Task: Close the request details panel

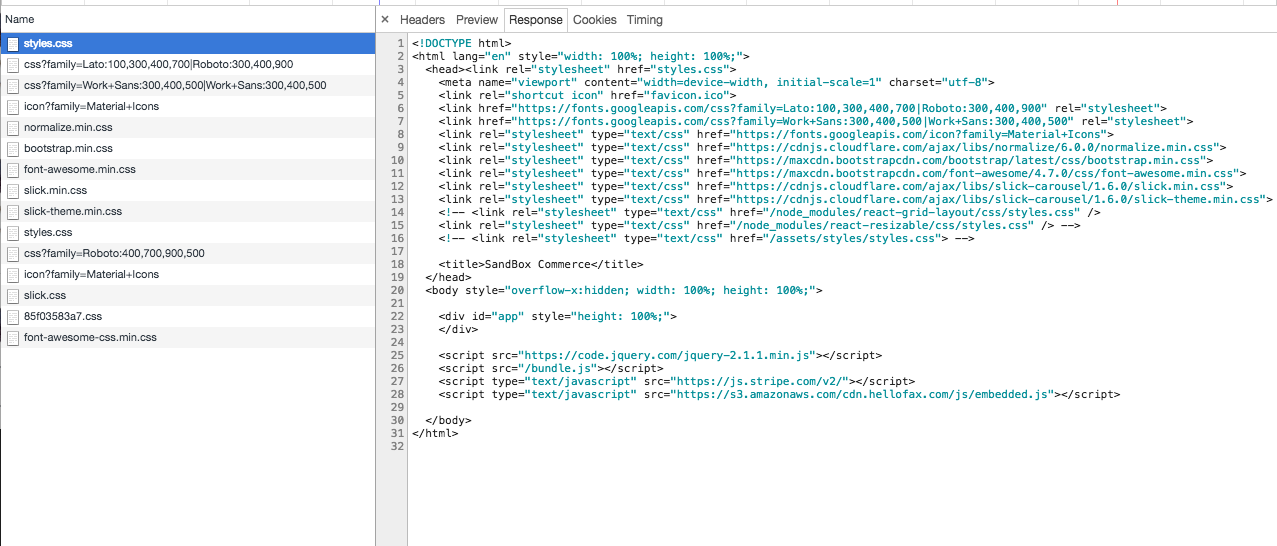Action: pyautogui.click(x=385, y=20)
